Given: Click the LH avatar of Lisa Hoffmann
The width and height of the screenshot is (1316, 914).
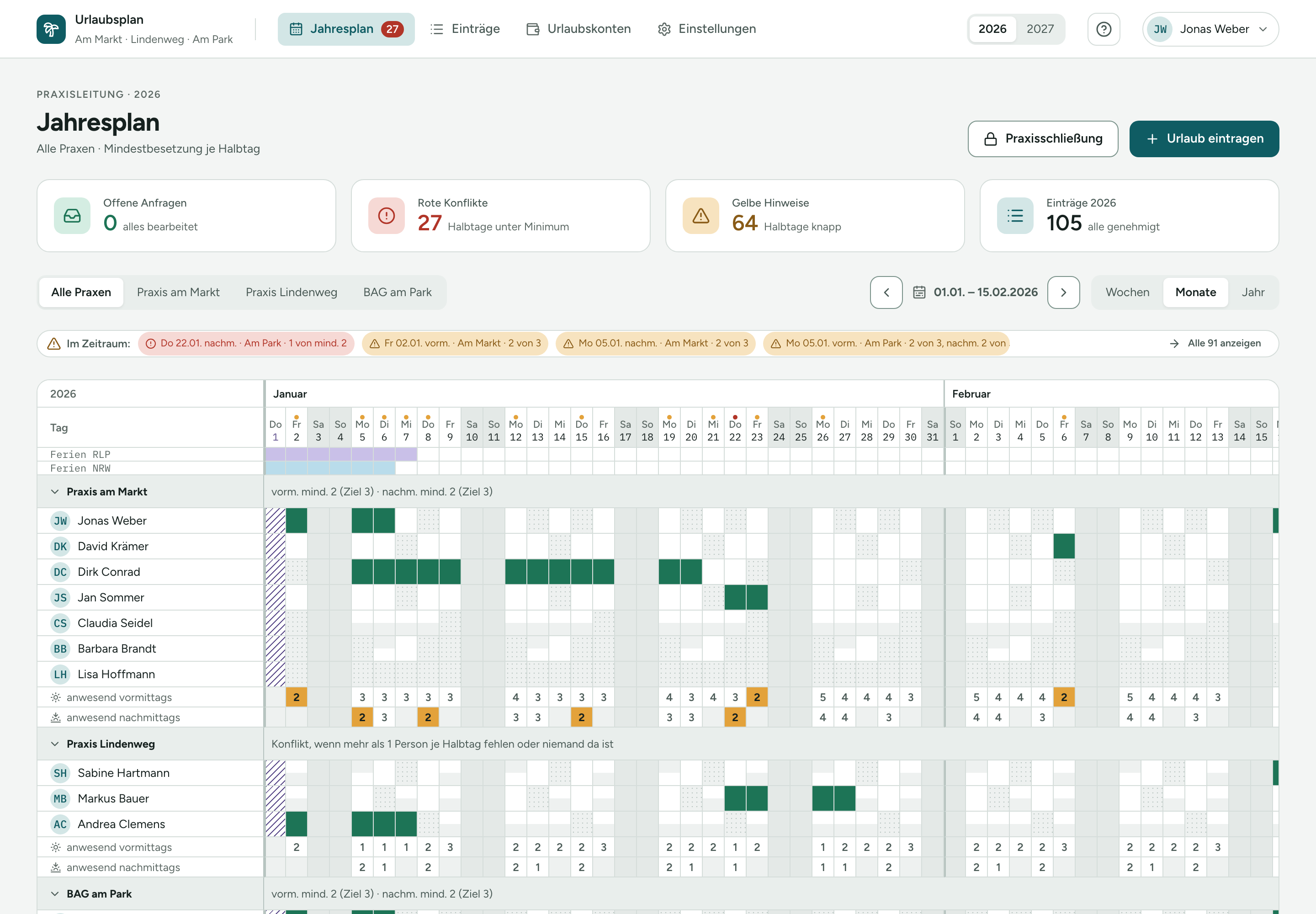Looking at the screenshot, I should (60, 675).
